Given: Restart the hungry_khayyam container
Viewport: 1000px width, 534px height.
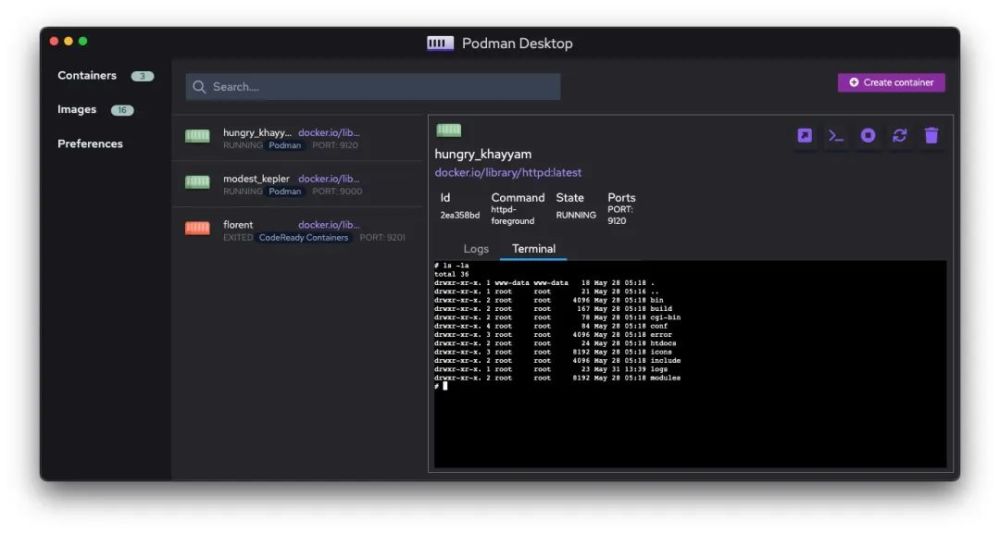Looking at the screenshot, I should click(899, 135).
